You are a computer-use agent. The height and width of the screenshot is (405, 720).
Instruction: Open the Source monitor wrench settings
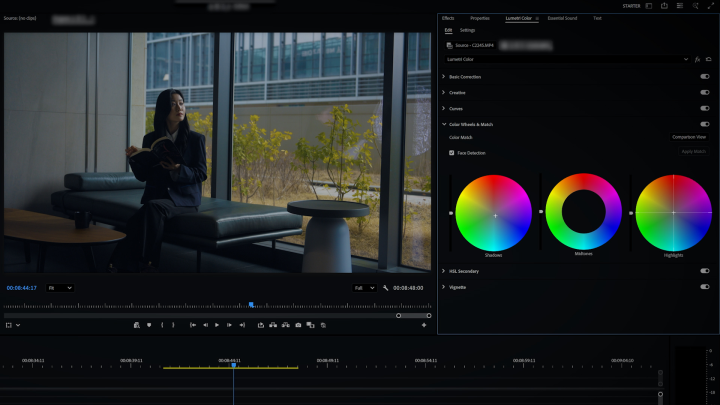(385, 288)
